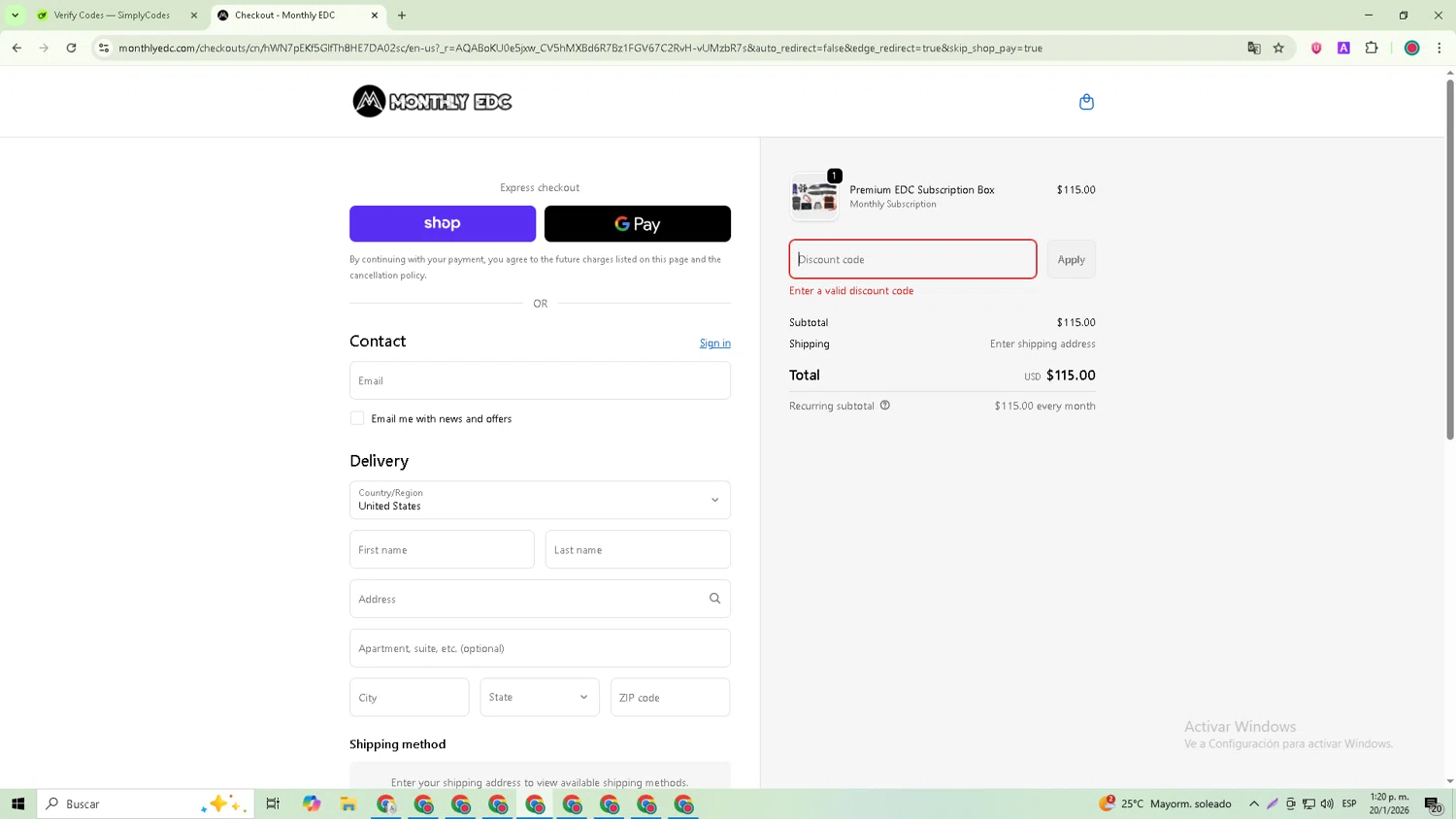The height and width of the screenshot is (819, 1456).
Task: Click the Last name field
Action: (x=638, y=549)
